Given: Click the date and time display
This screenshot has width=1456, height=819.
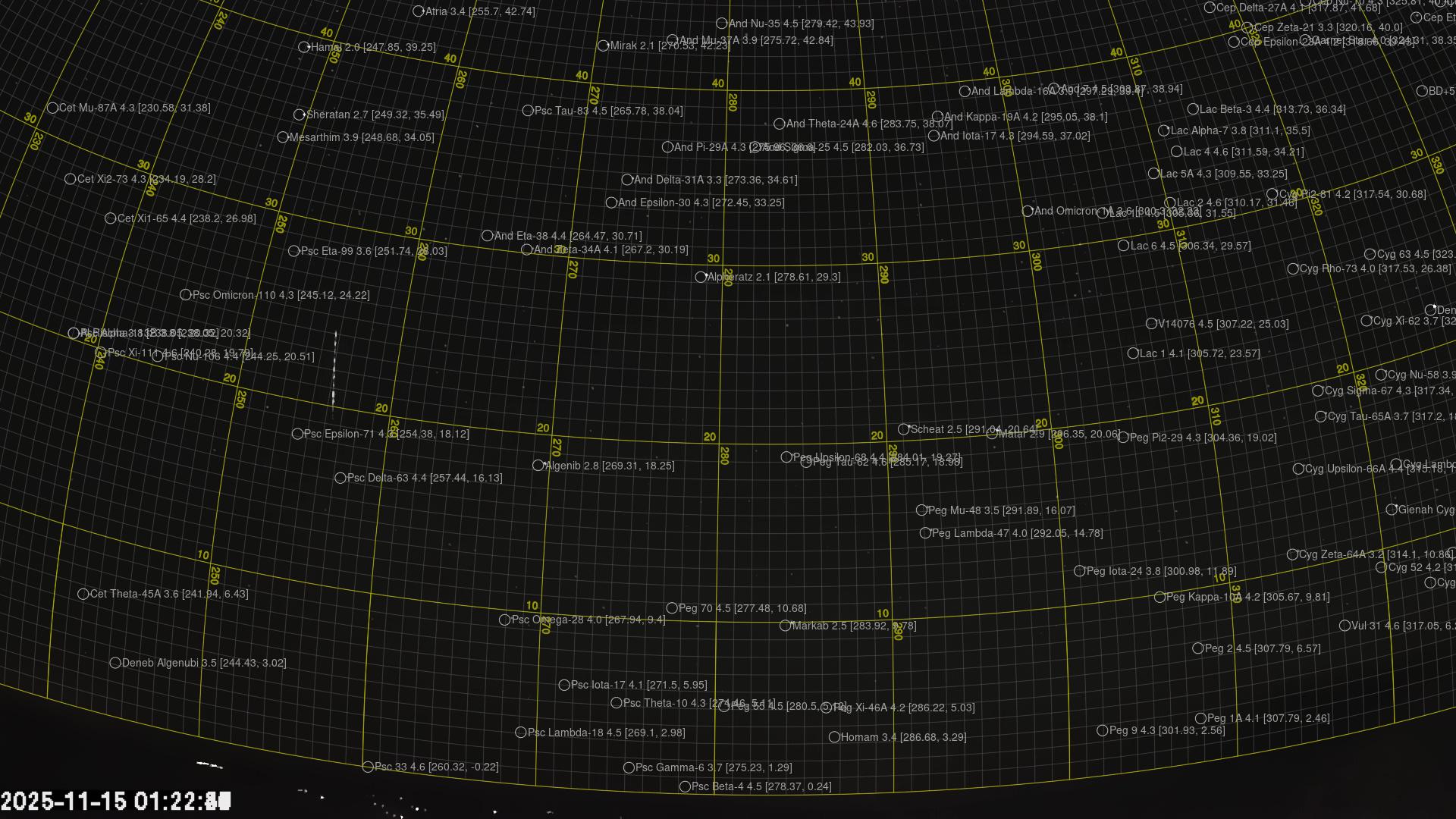Looking at the screenshot, I should (115, 801).
